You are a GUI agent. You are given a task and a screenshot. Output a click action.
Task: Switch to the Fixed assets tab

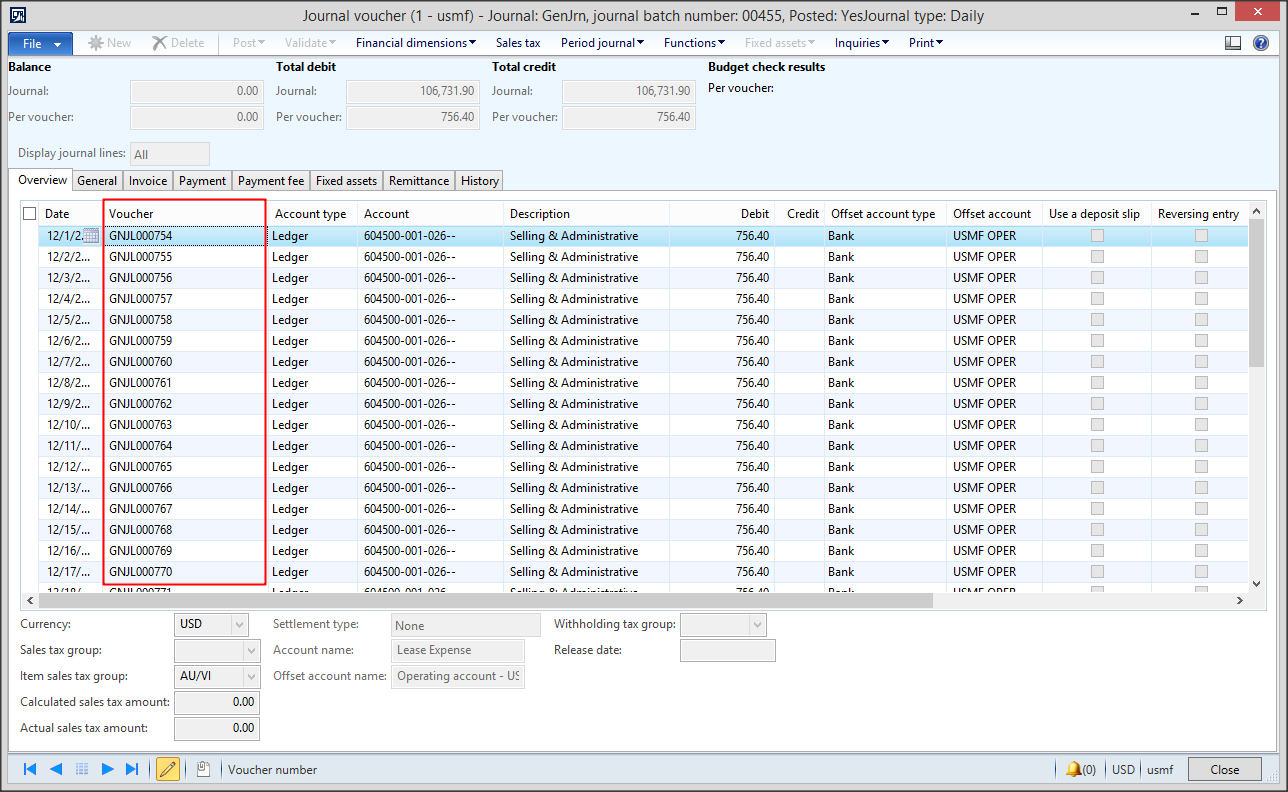click(x=345, y=180)
